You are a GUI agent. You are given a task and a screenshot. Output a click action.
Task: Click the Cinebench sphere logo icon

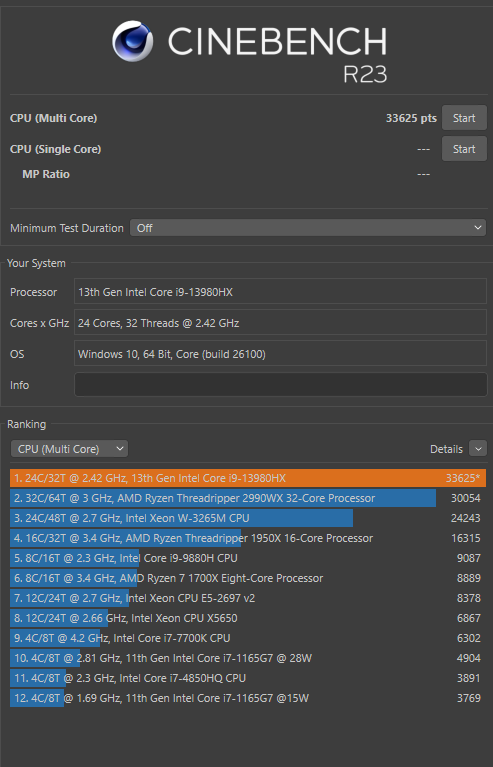133,41
